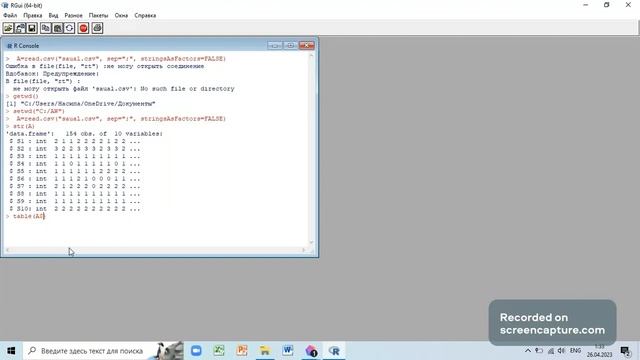The height and width of the screenshot is (360, 640).
Task: Click the console vertical scrollbar up arrow
Action: click(x=311, y=56)
